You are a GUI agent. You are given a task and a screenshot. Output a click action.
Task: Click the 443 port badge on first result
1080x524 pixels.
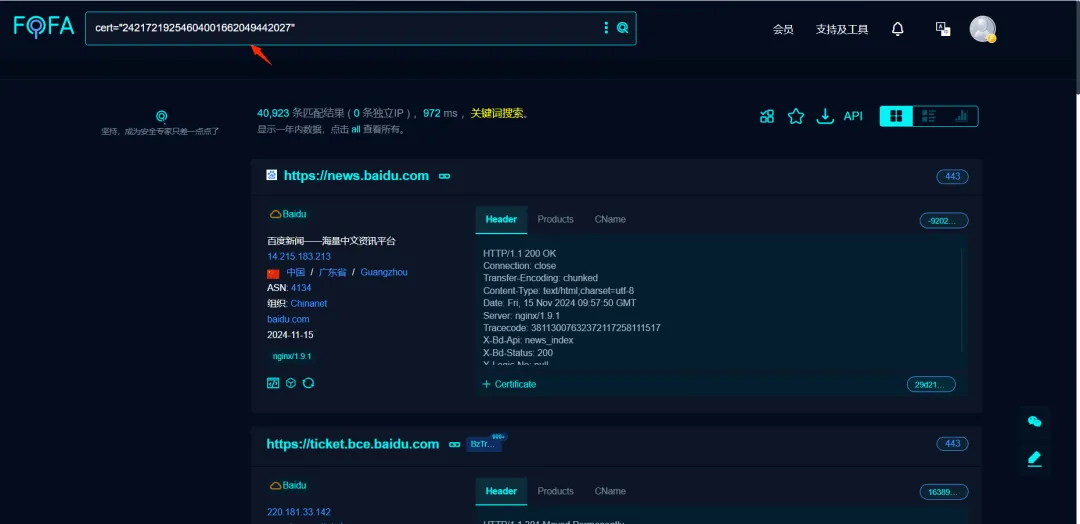click(952, 176)
